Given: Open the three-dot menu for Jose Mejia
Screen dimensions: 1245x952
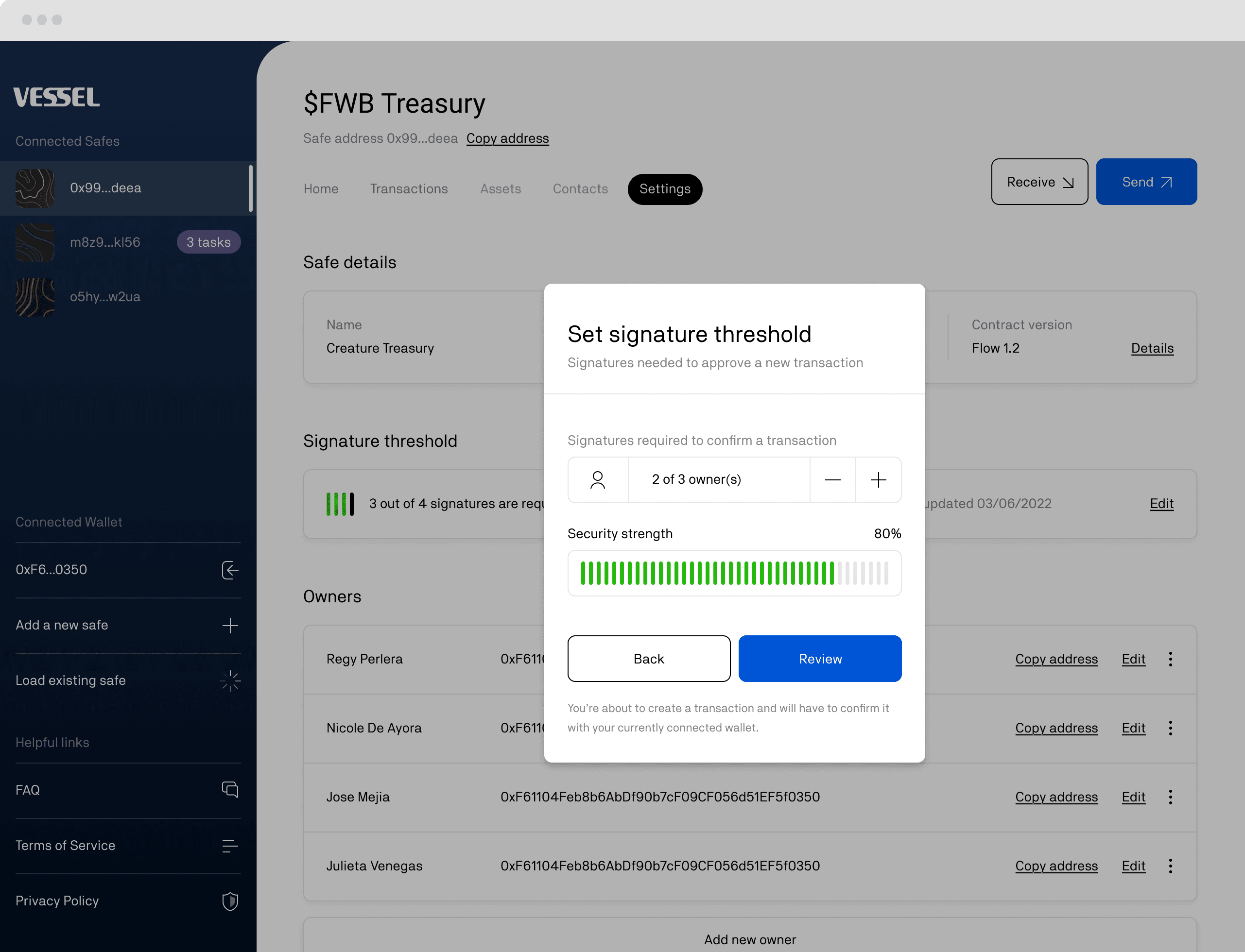Looking at the screenshot, I should point(1170,797).
